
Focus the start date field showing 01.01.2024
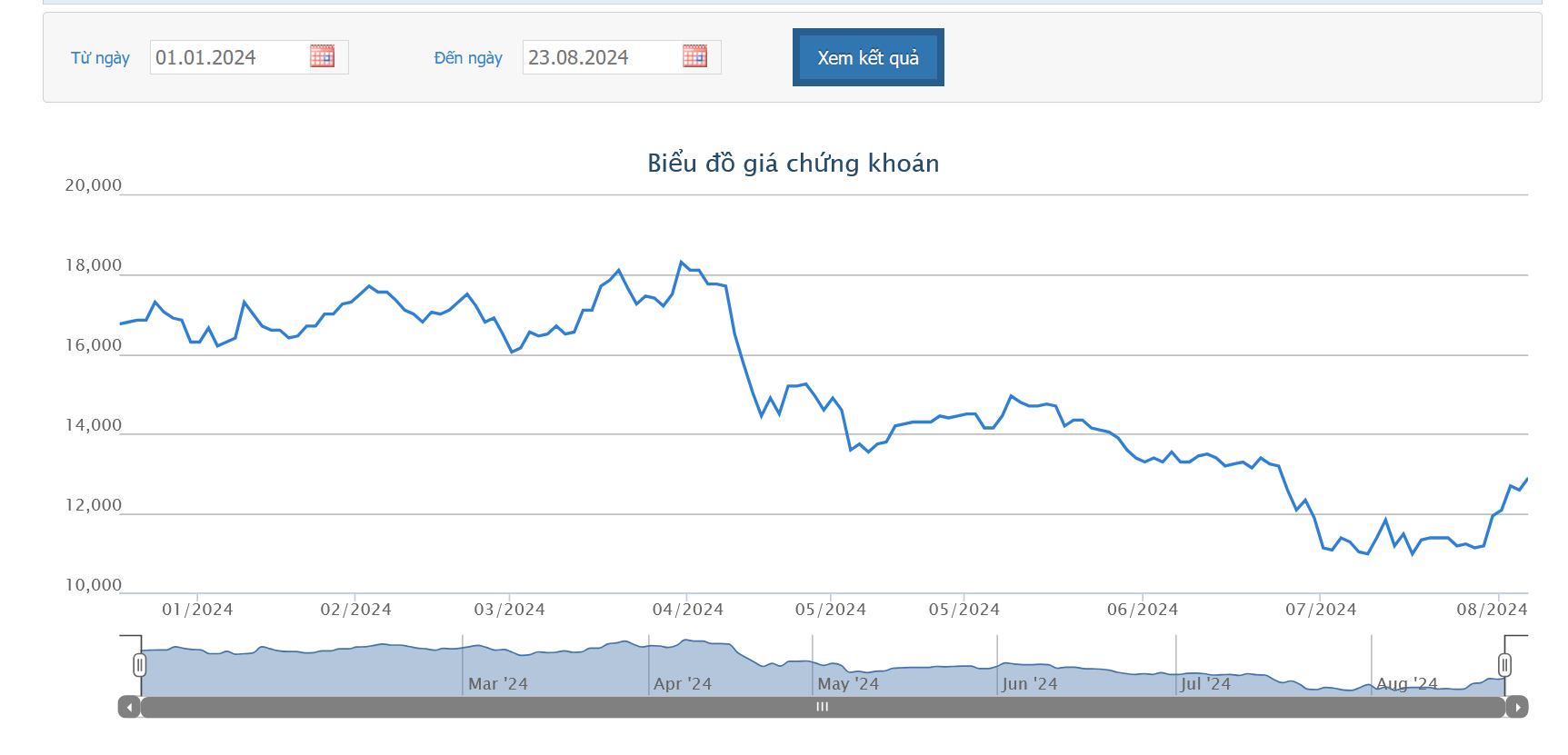coord(227,57)
